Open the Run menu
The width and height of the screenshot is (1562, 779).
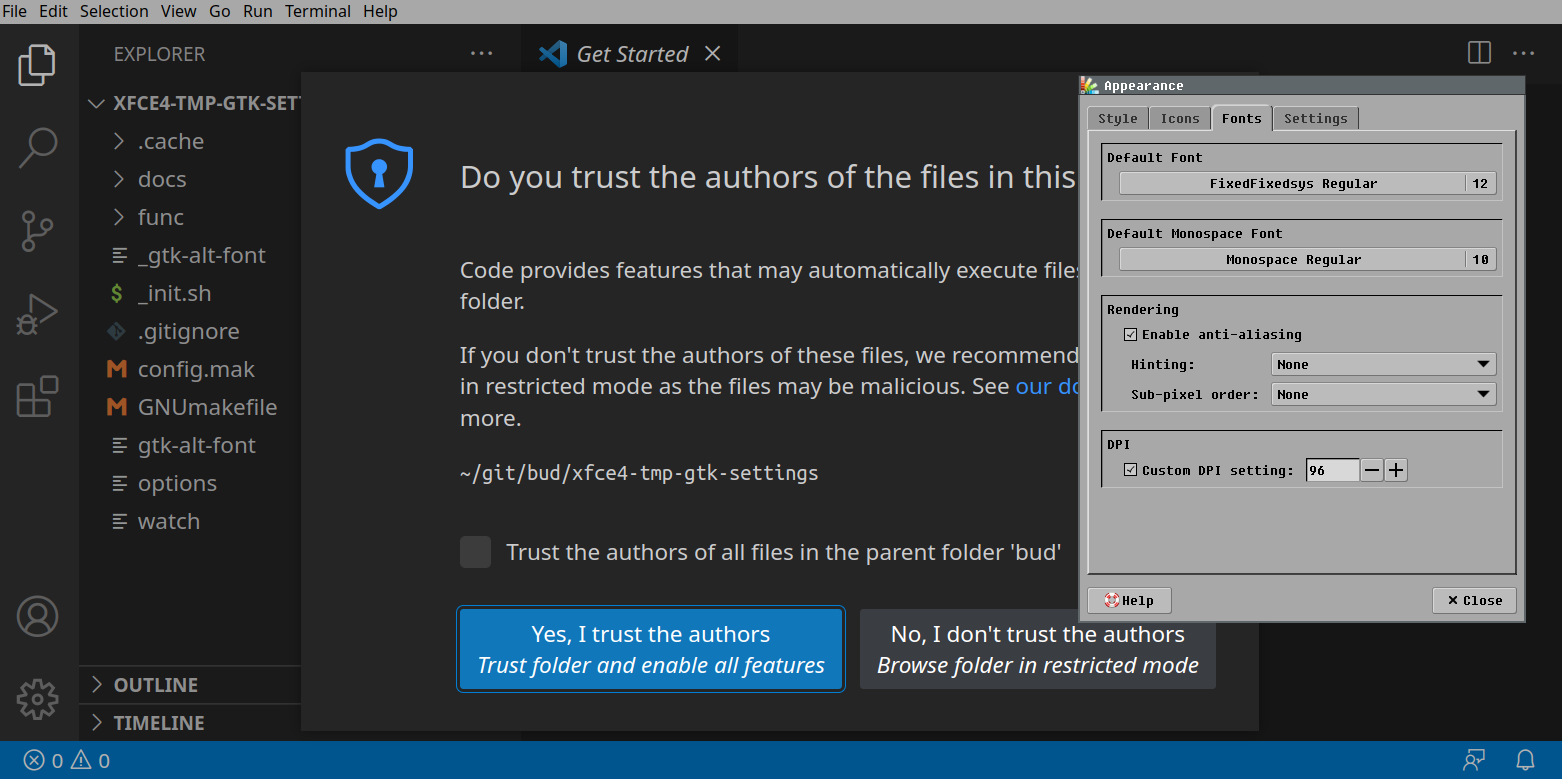[258, 11]
